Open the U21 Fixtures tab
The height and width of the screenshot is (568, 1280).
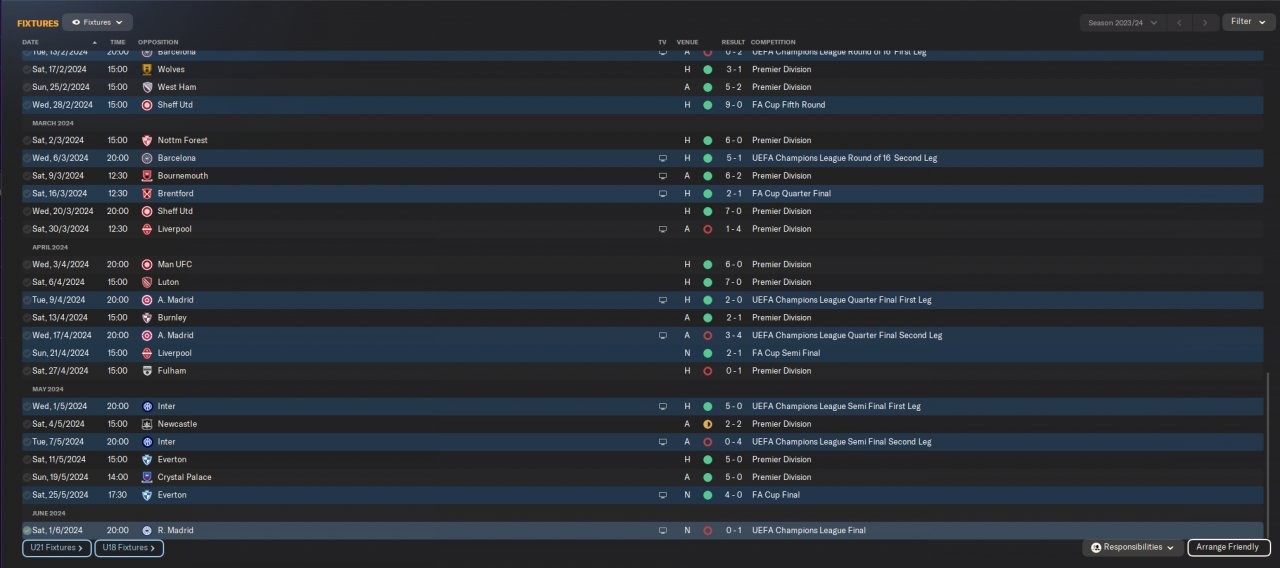pyautogui.click(x=57, y=548)
